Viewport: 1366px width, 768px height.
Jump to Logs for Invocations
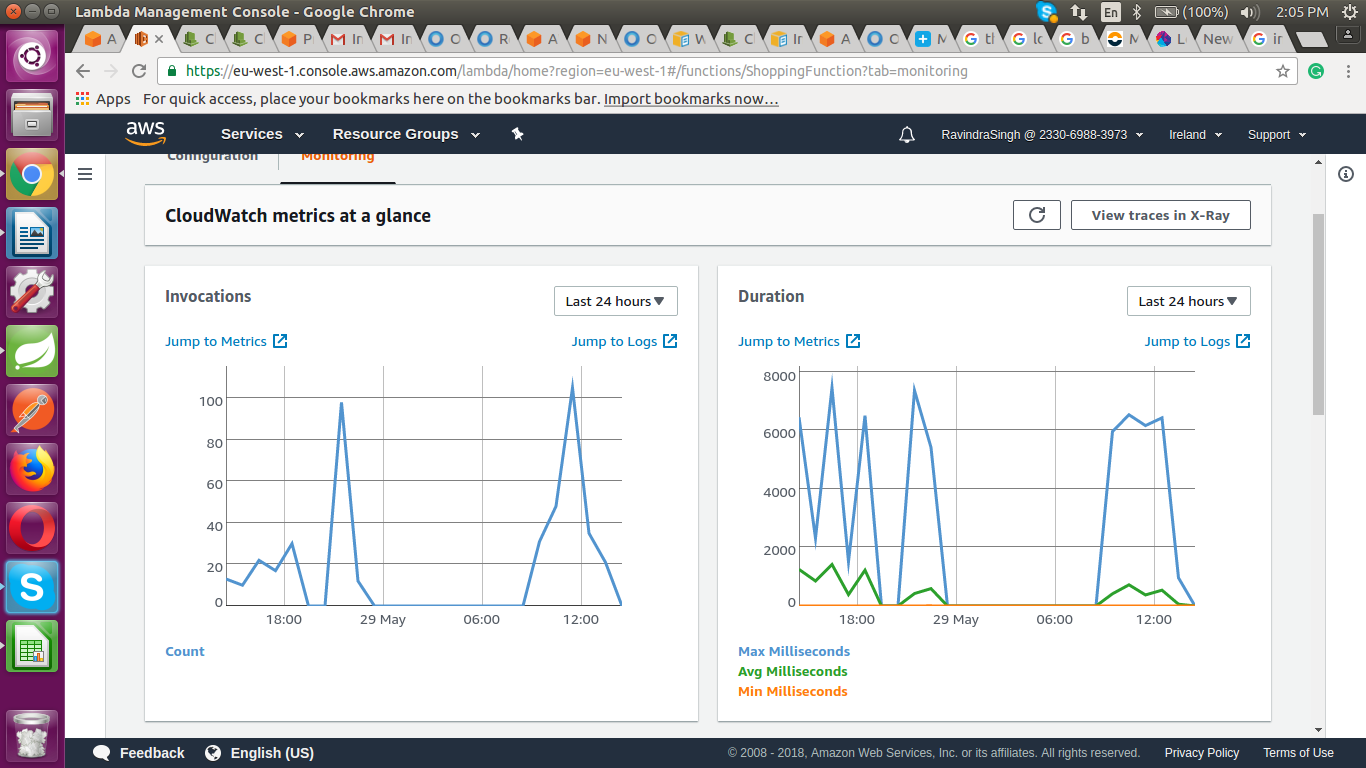click(624, 341)
